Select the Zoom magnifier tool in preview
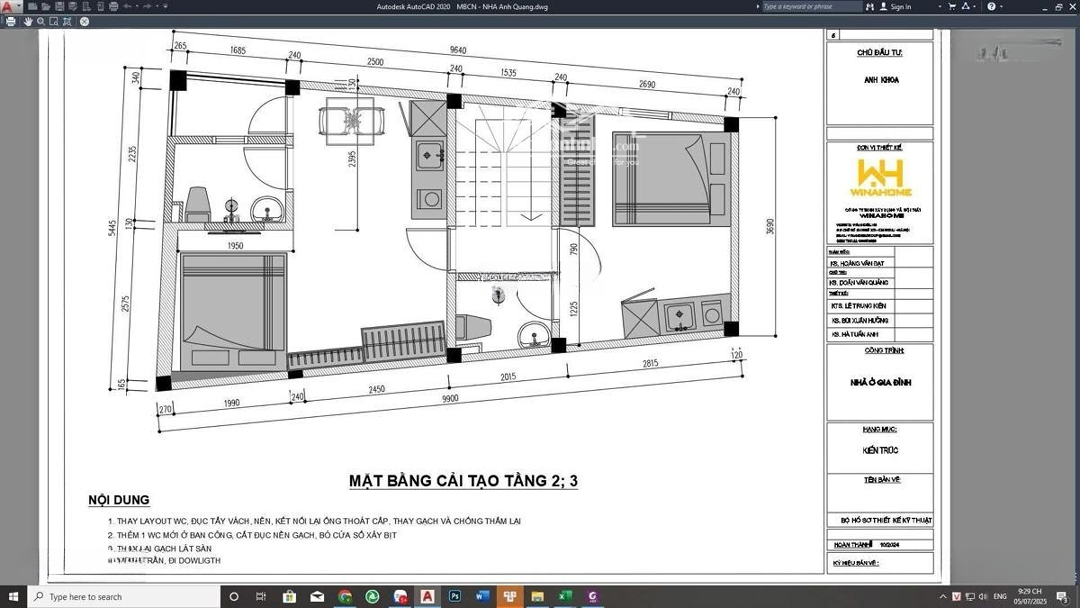Viewport: 1080px width, 608px height. (x=40, y=21)
